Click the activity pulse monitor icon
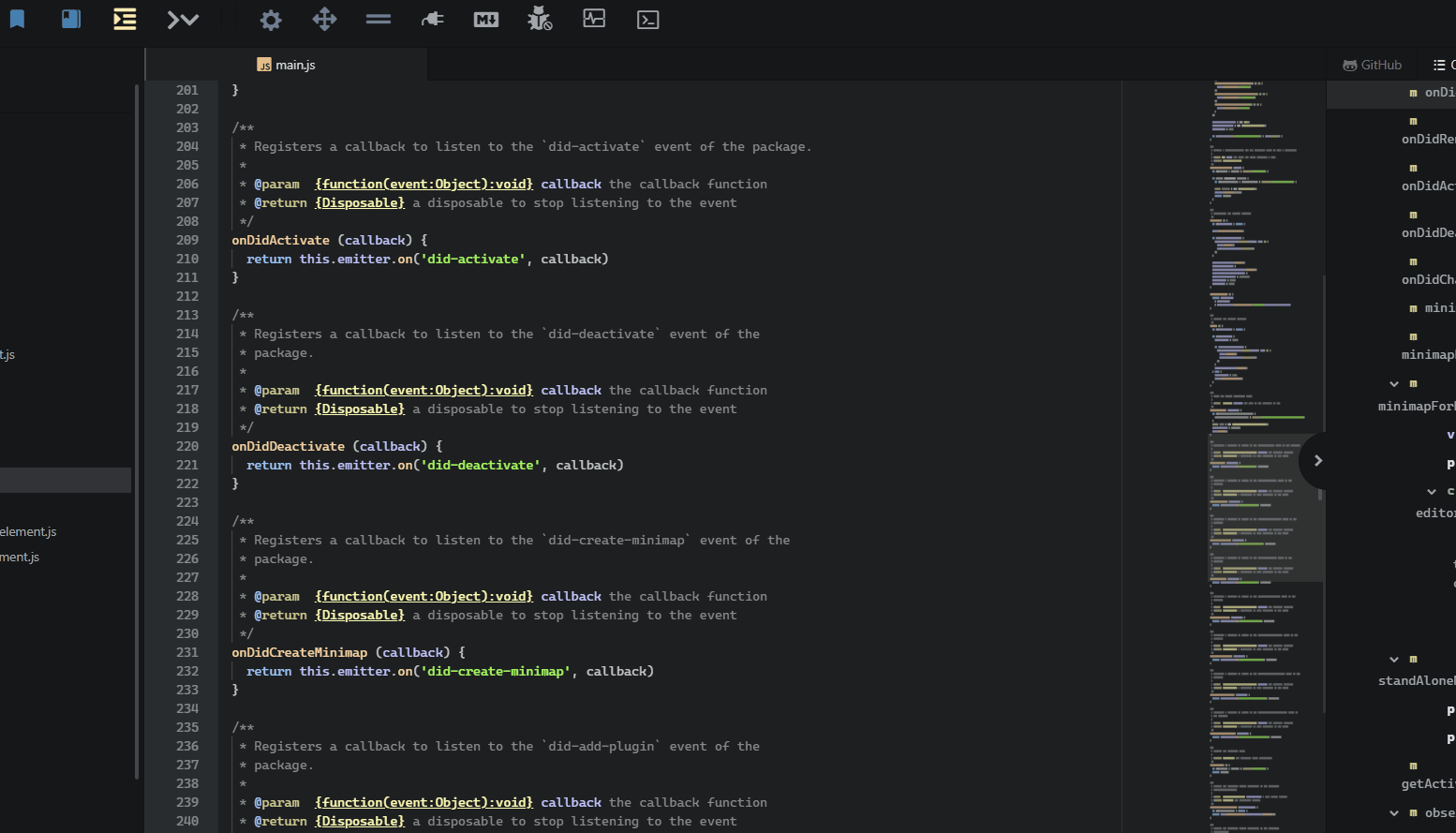This screenshot has height=833, width=1456. (594, 18)
